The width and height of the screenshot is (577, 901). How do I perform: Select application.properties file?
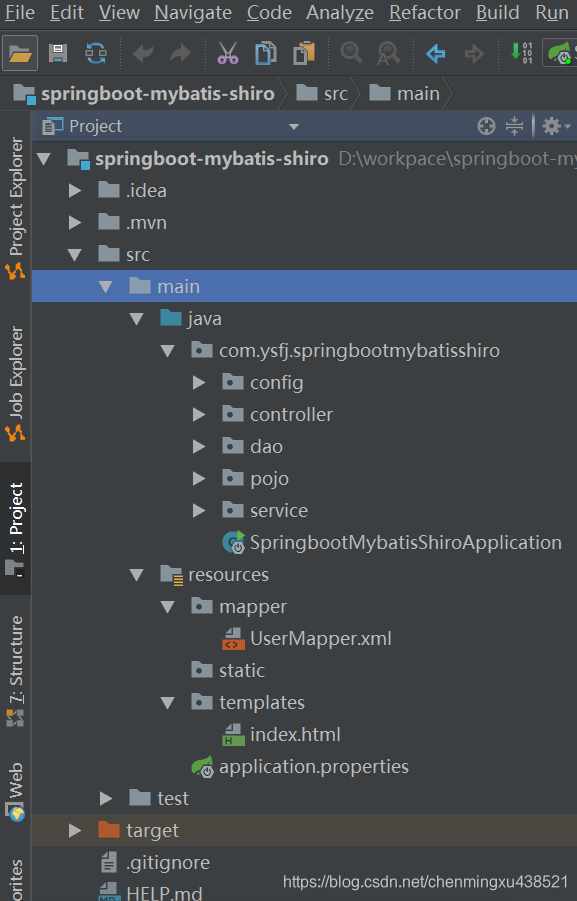300,767
